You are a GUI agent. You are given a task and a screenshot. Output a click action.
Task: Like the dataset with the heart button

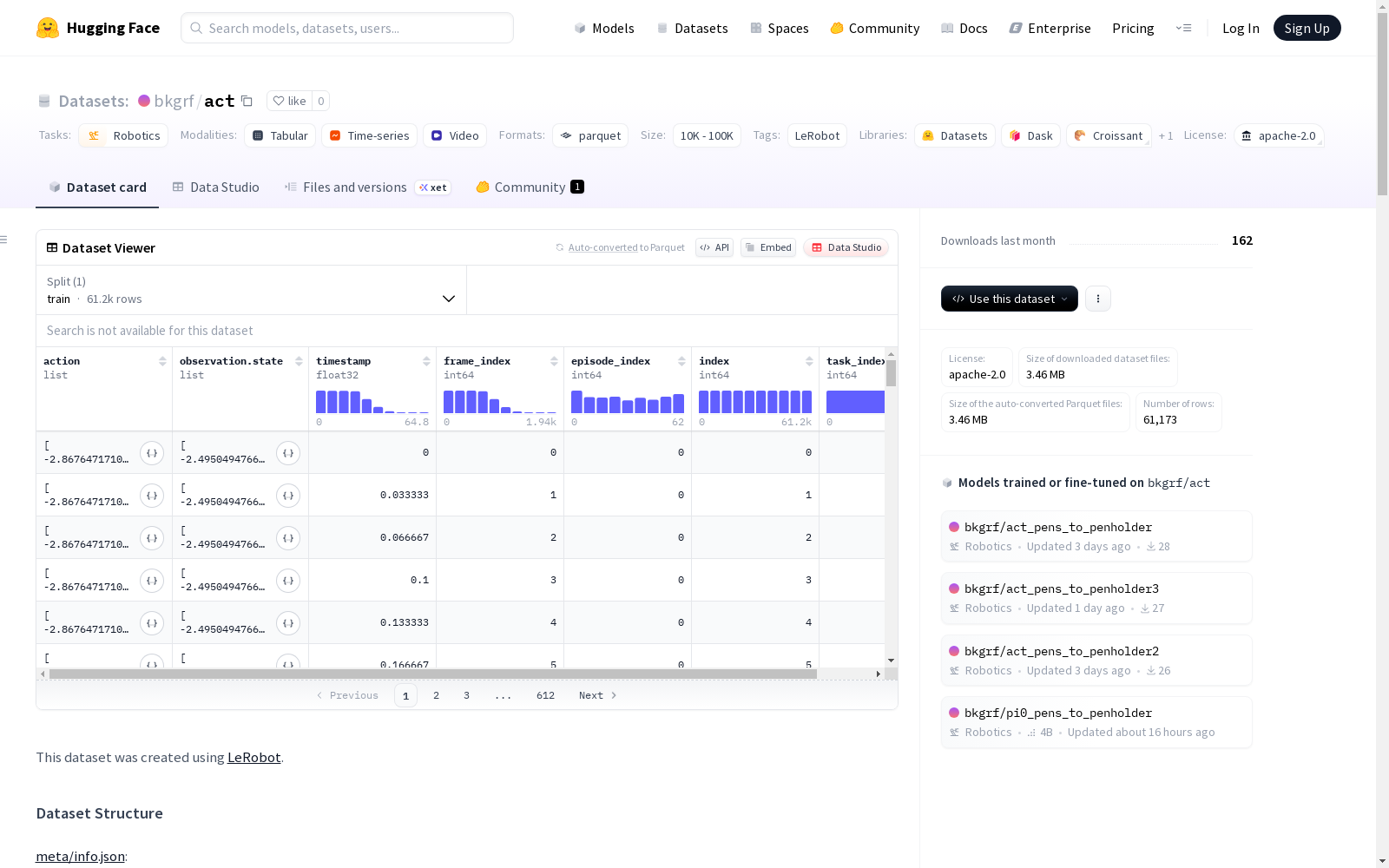[x=290, y=101]
